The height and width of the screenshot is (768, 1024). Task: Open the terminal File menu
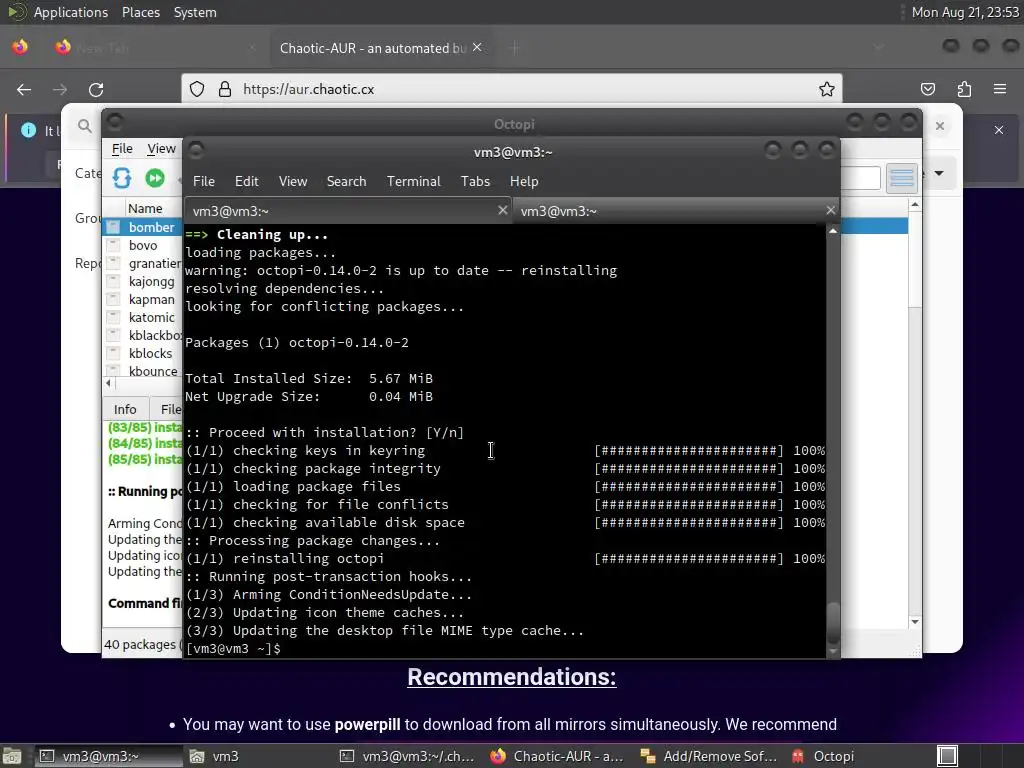point(204,182)
